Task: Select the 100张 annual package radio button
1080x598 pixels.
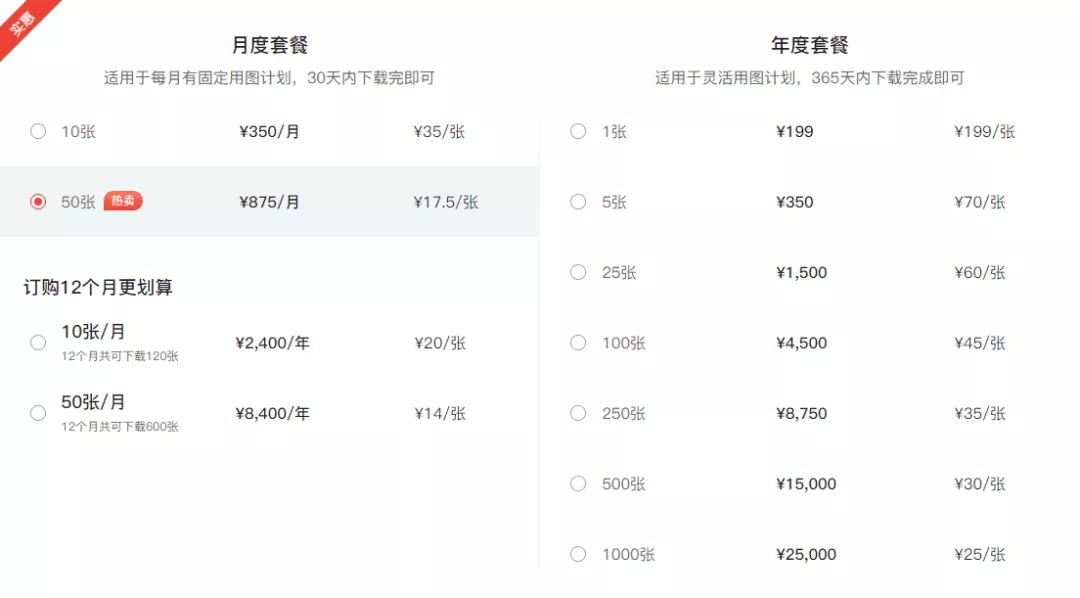Action: pos(578,342)
